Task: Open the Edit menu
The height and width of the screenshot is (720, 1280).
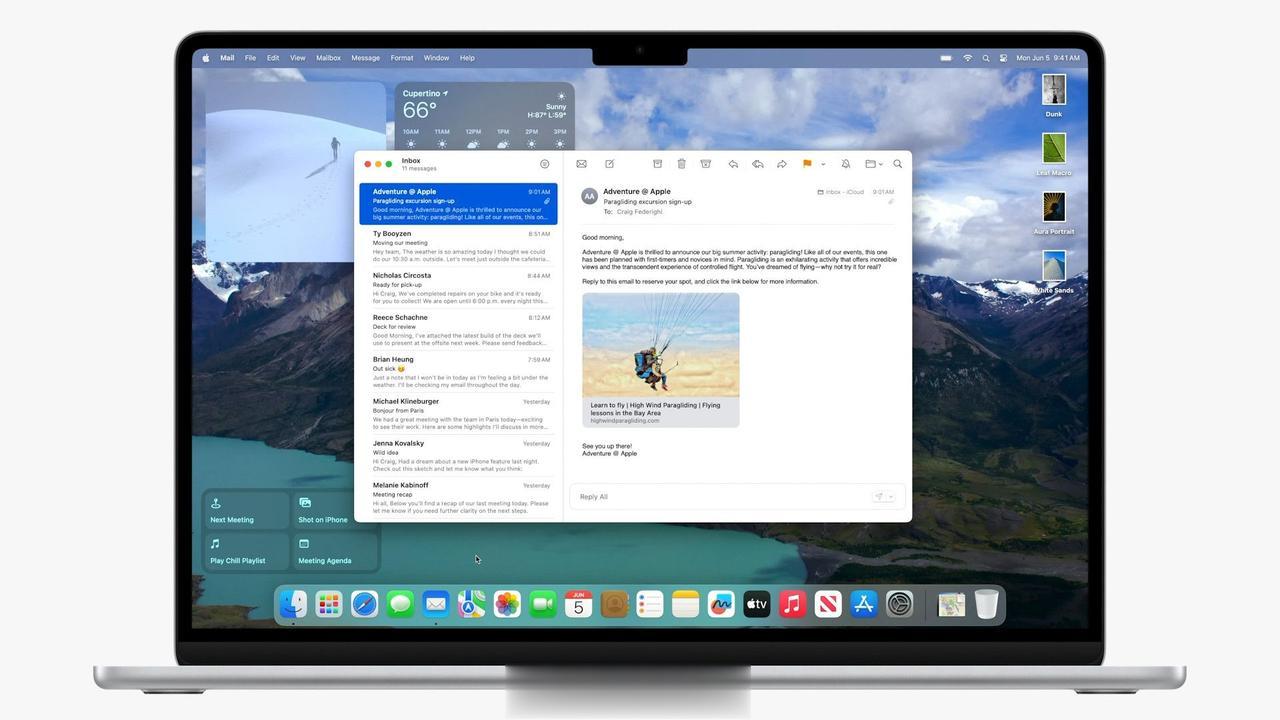Action: [272, 58]
